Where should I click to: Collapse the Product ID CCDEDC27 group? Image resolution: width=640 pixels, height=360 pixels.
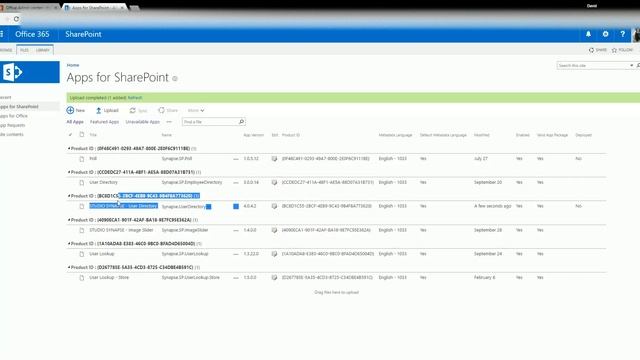pyautogui.click(x=69, y=172)
